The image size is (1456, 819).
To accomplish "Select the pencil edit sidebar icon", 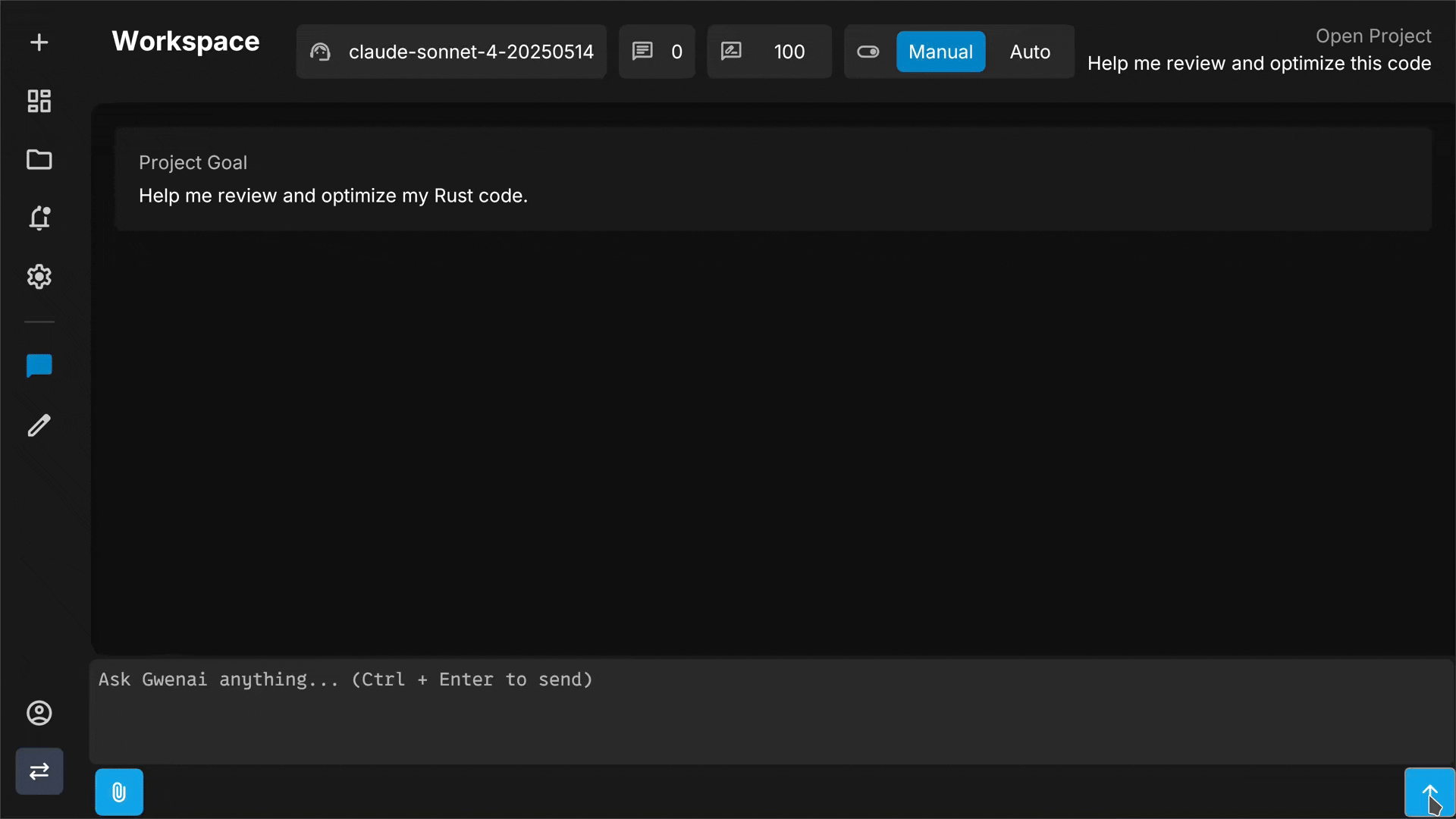I will 39,425.
